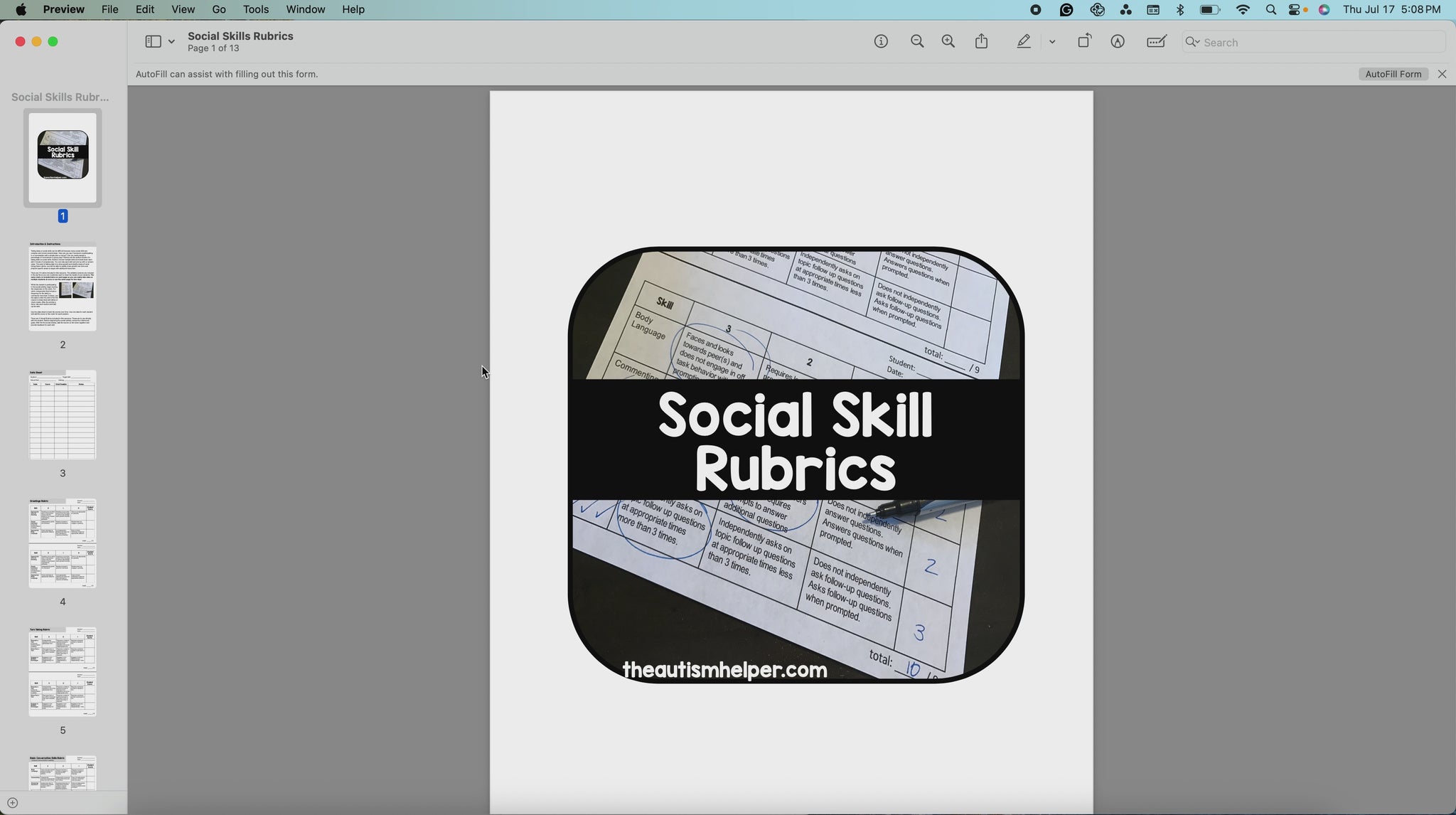Rotate the page with the Rotate icon

(1083, 42)
